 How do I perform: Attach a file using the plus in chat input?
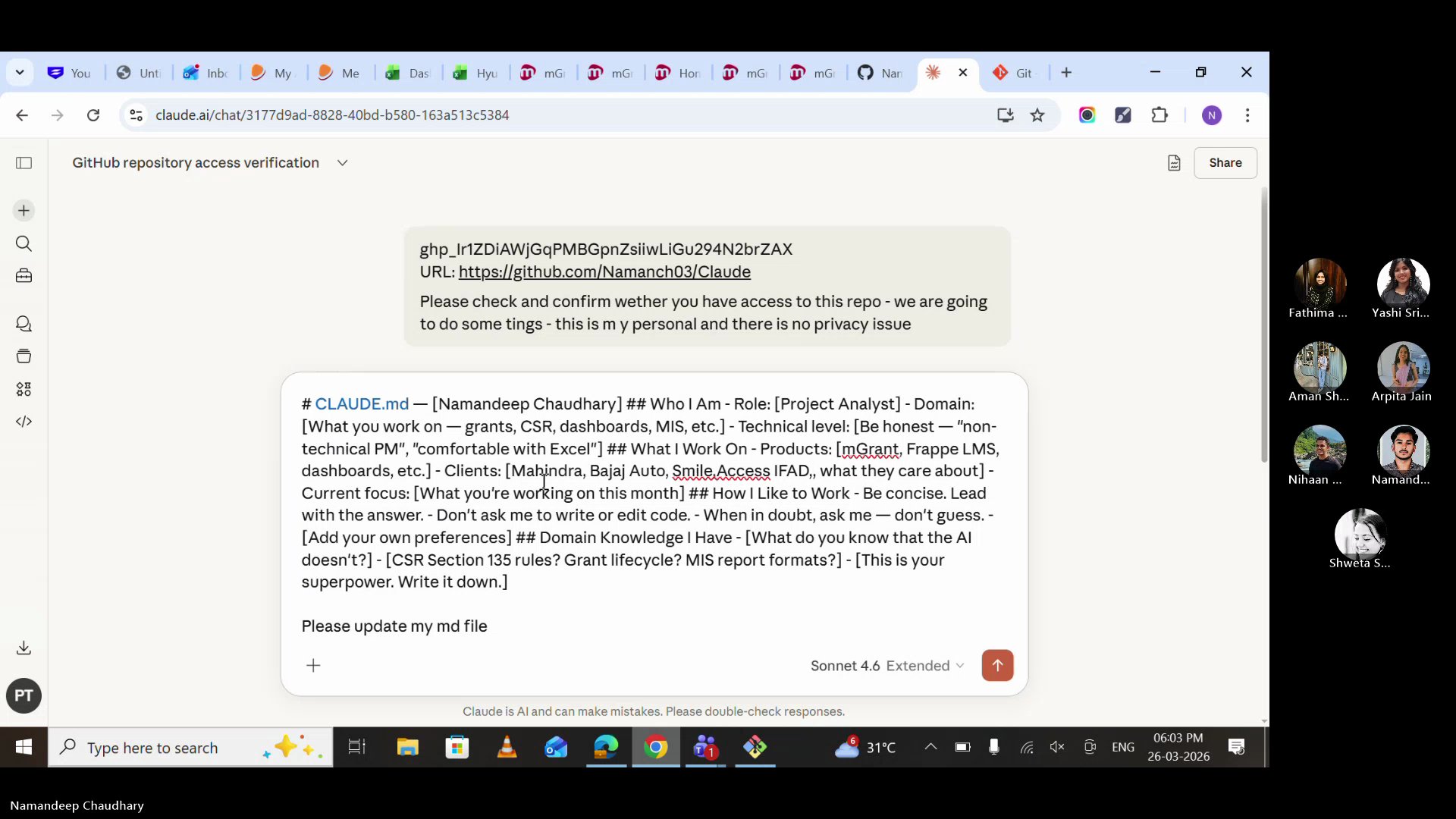313,665
